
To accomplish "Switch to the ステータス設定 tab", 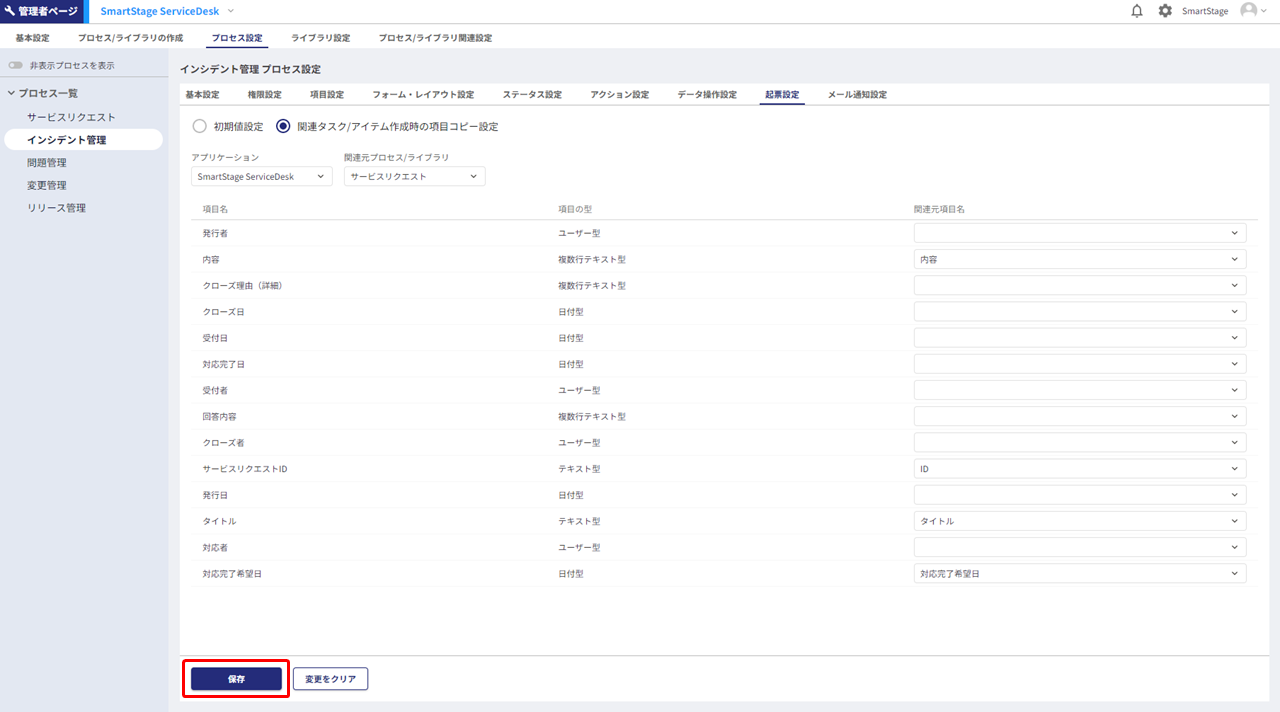I will (532, 95).
